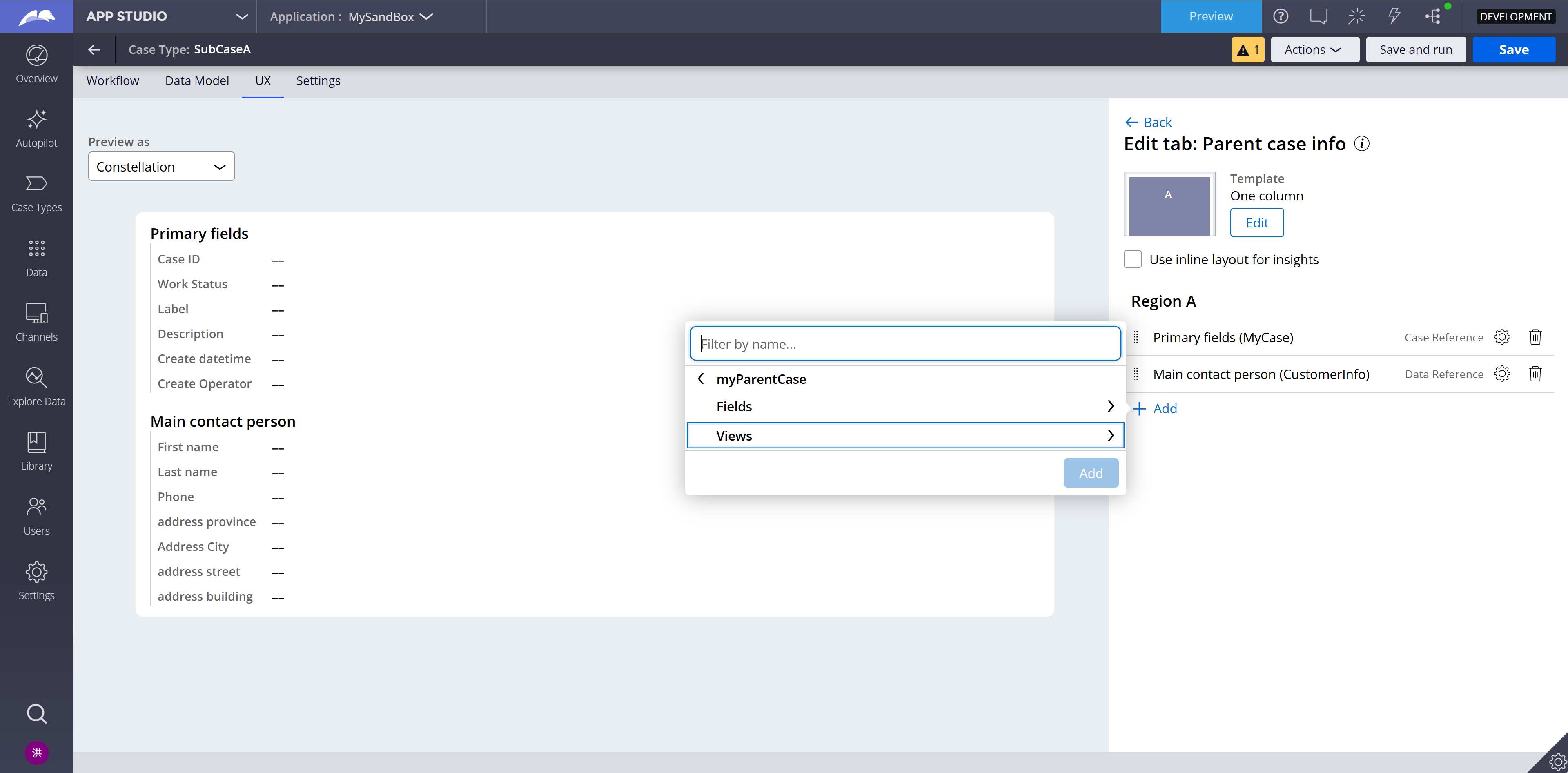
Task: Open Channels from the sidebar
Action: (36, 323)
